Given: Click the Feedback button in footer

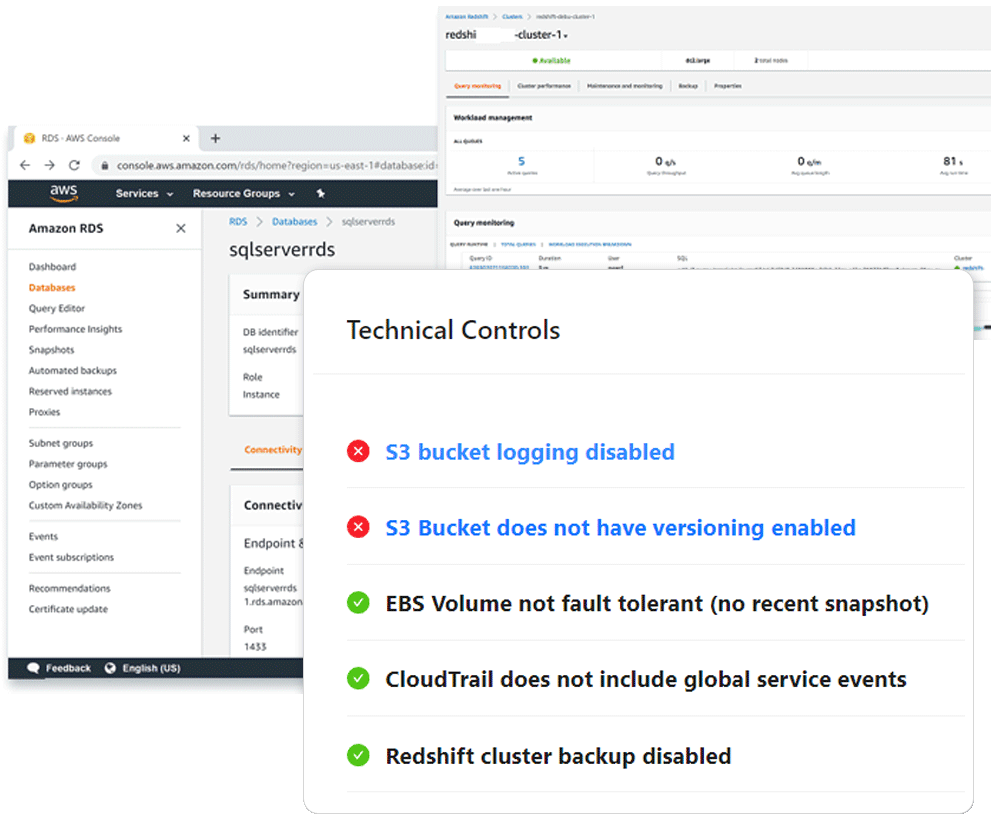Looking at the screenshot, I should coord(59,668).
